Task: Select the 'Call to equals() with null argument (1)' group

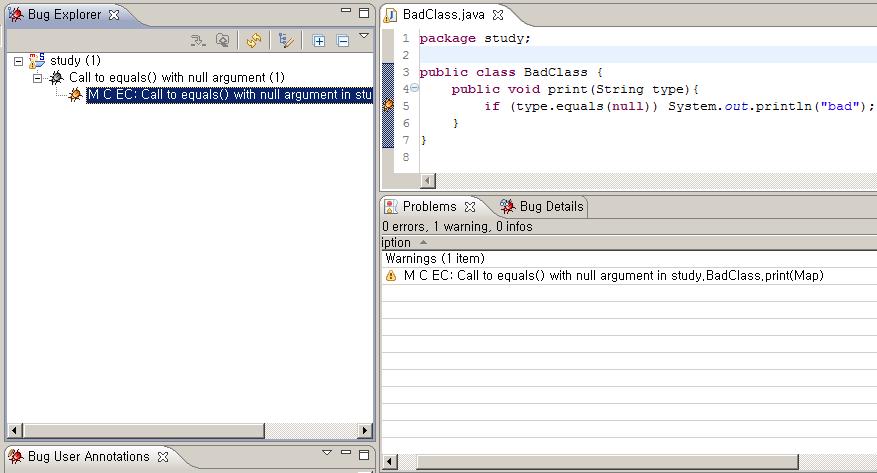Action: point(177,77)
